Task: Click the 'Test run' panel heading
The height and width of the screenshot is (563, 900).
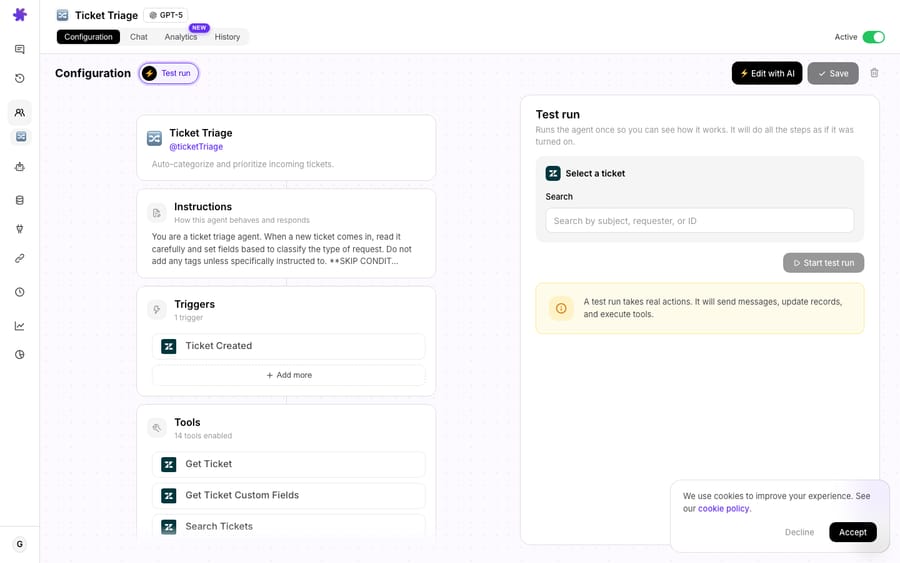Action: click(x=557, y=114)
